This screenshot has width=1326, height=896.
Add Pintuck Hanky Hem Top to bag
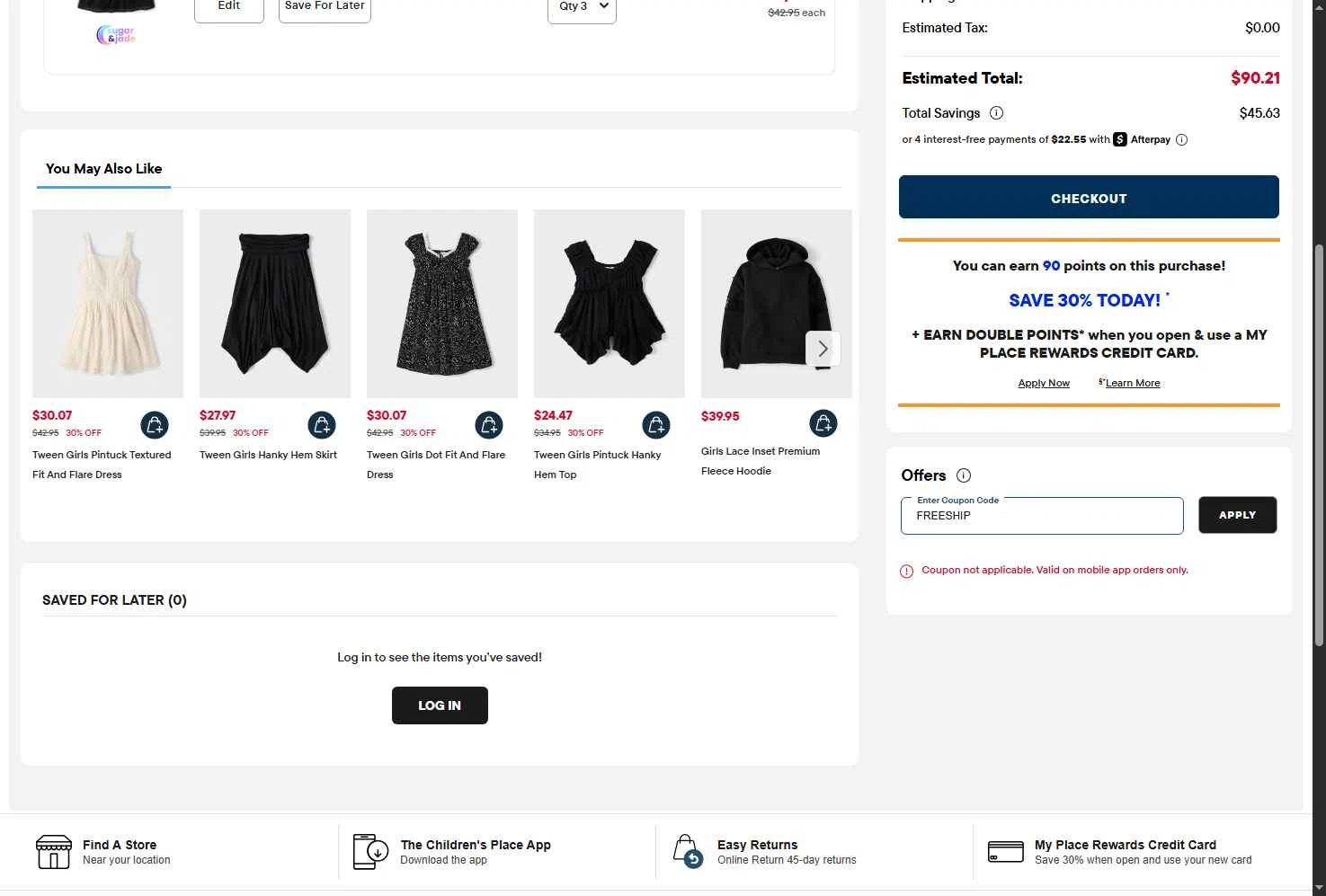click(x=656, y=424)
